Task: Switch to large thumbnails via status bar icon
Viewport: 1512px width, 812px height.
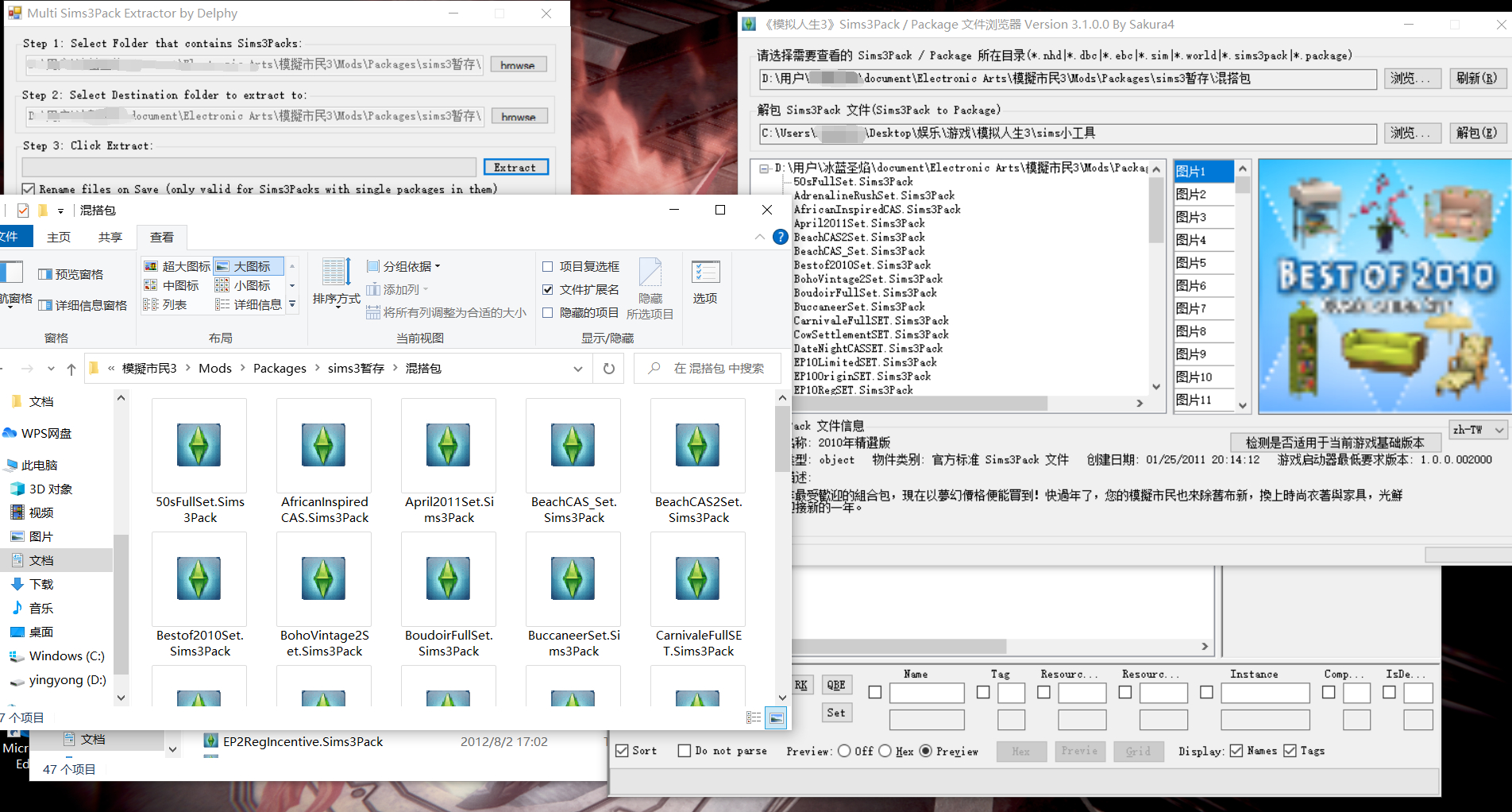Action: (x=776, y=717)
